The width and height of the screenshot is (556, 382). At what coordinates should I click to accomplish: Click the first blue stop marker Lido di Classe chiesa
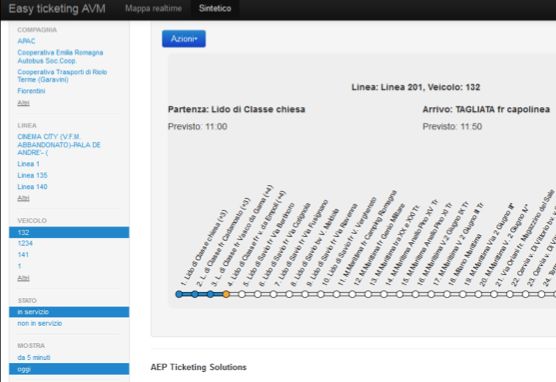coord(179,294)
